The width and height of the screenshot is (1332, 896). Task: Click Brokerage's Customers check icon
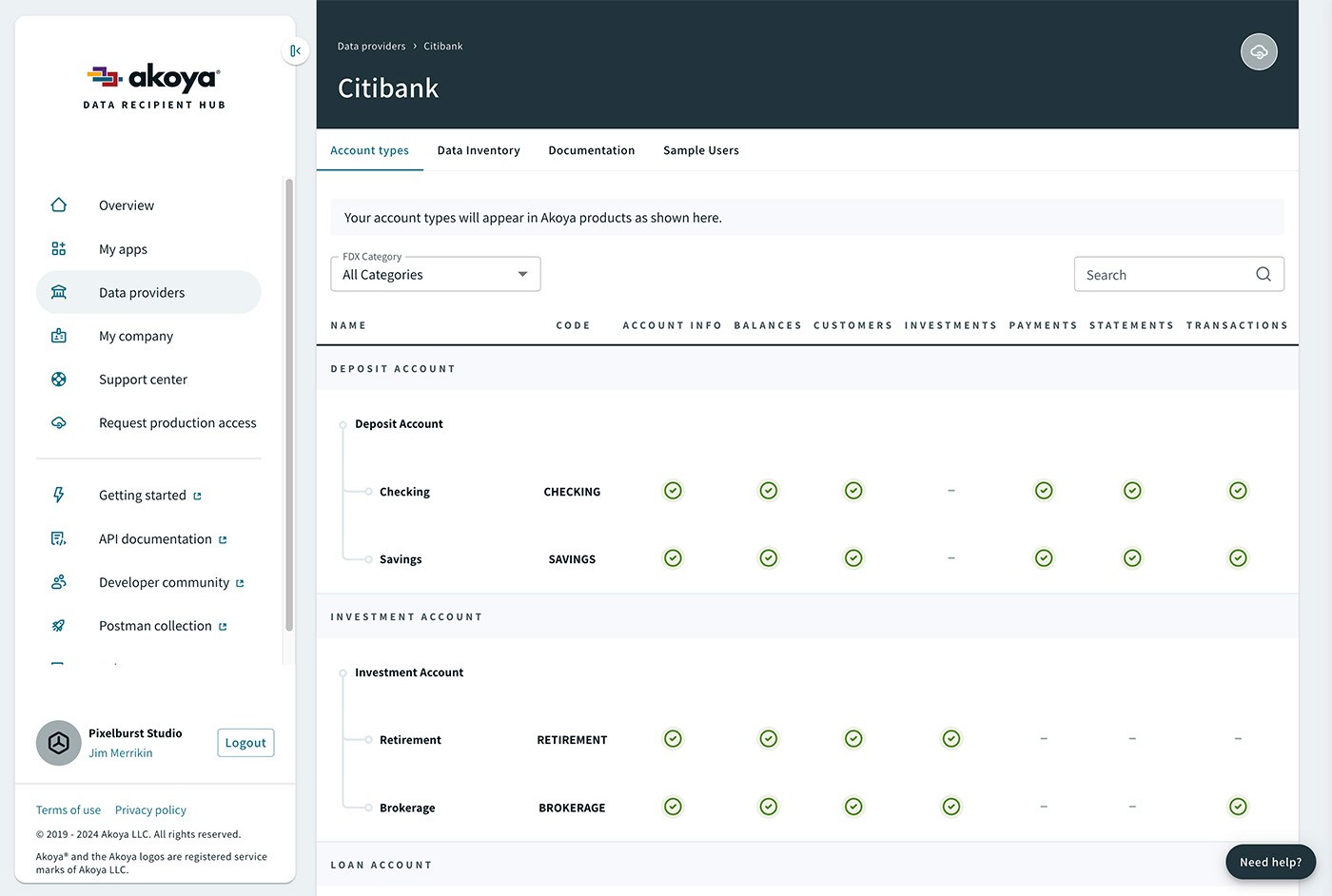tap(853, 807)
